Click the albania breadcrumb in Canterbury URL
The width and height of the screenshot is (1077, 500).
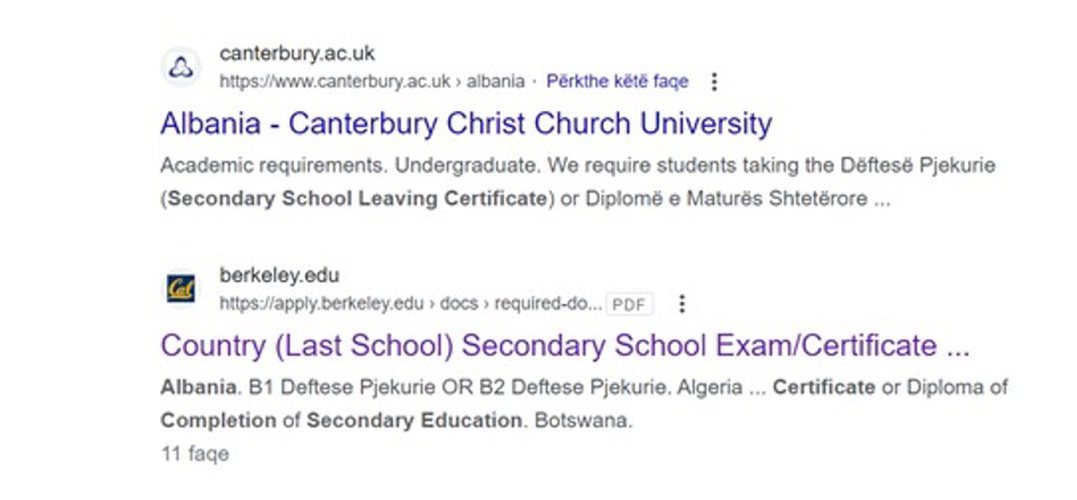(x=495, y=82)
